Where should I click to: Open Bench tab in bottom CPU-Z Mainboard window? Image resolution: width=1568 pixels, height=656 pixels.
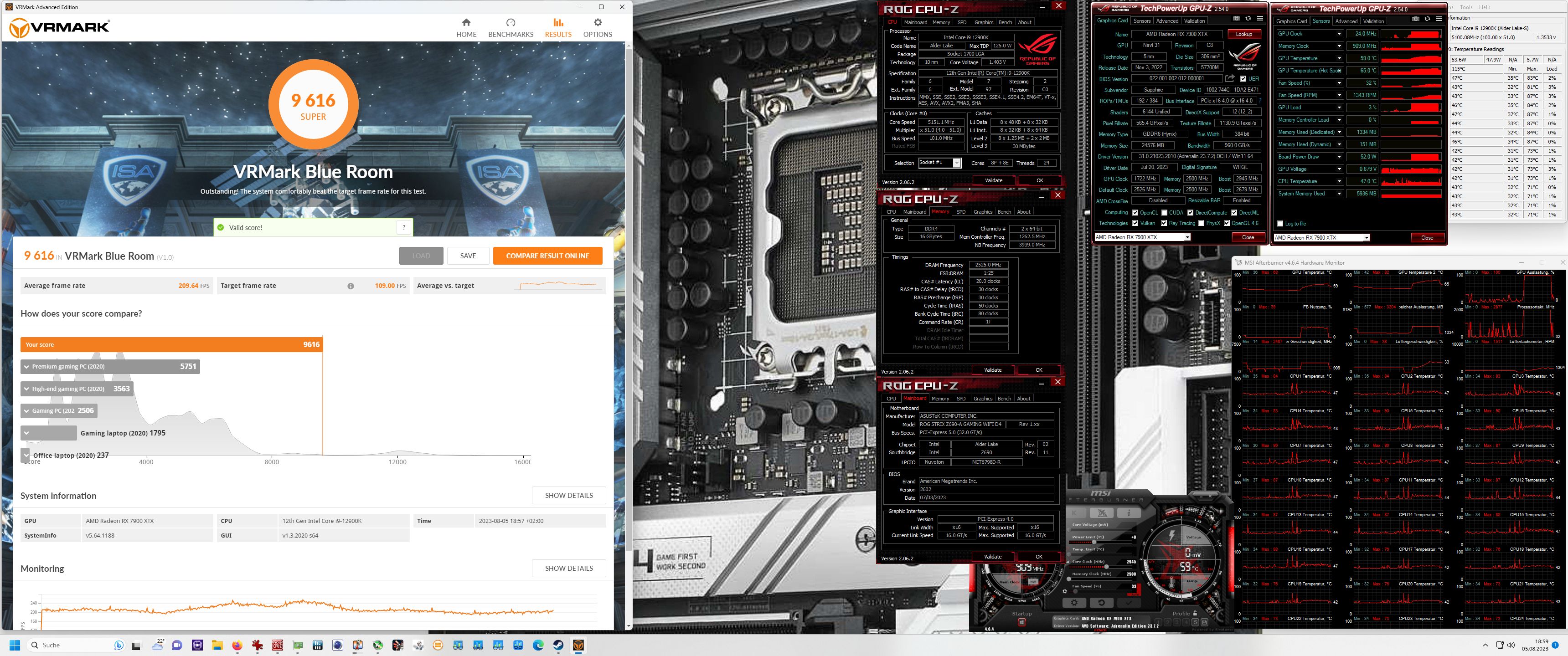coord(1004,399)
